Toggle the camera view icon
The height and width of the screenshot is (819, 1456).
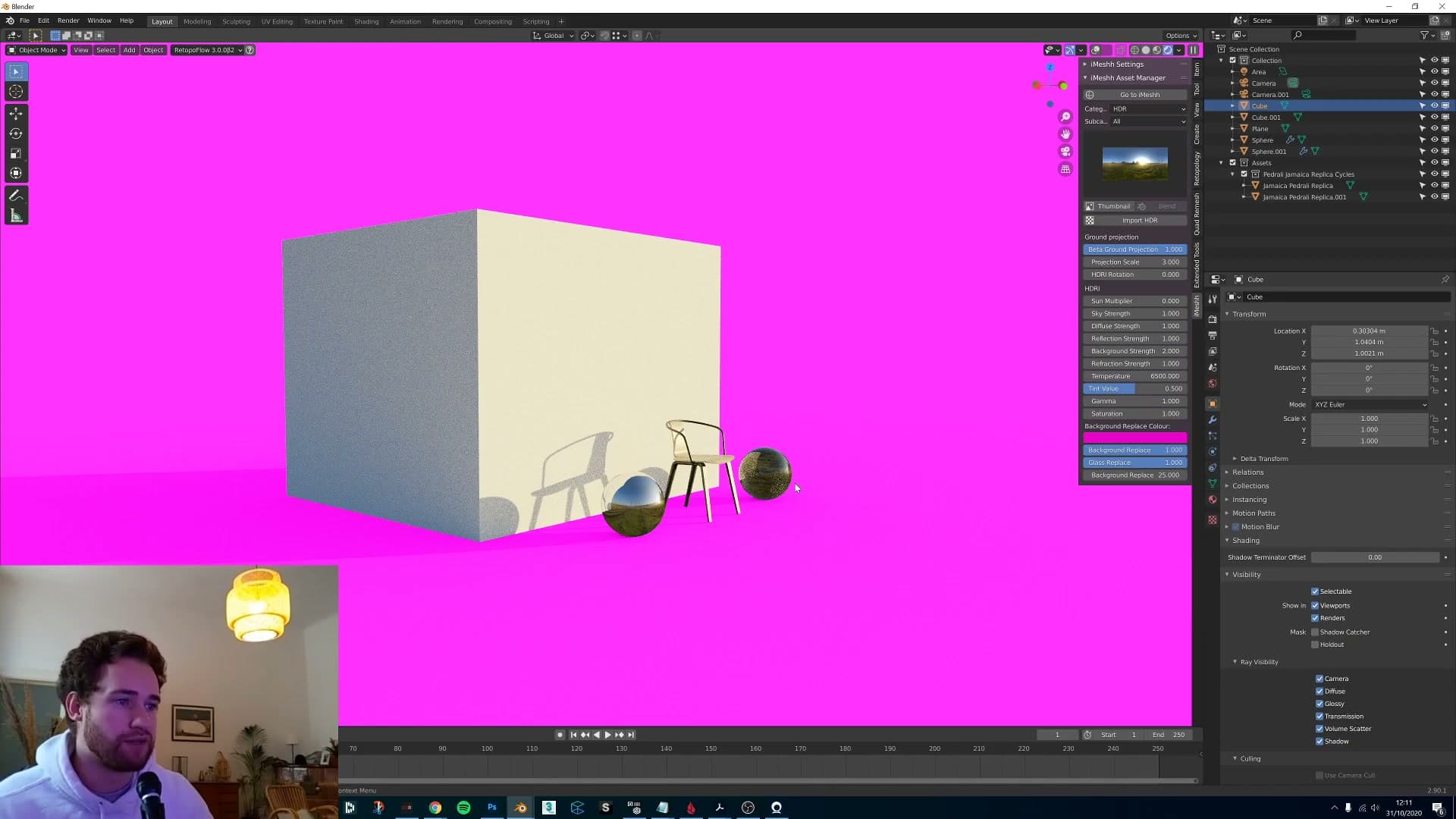tap(1065, 152)
